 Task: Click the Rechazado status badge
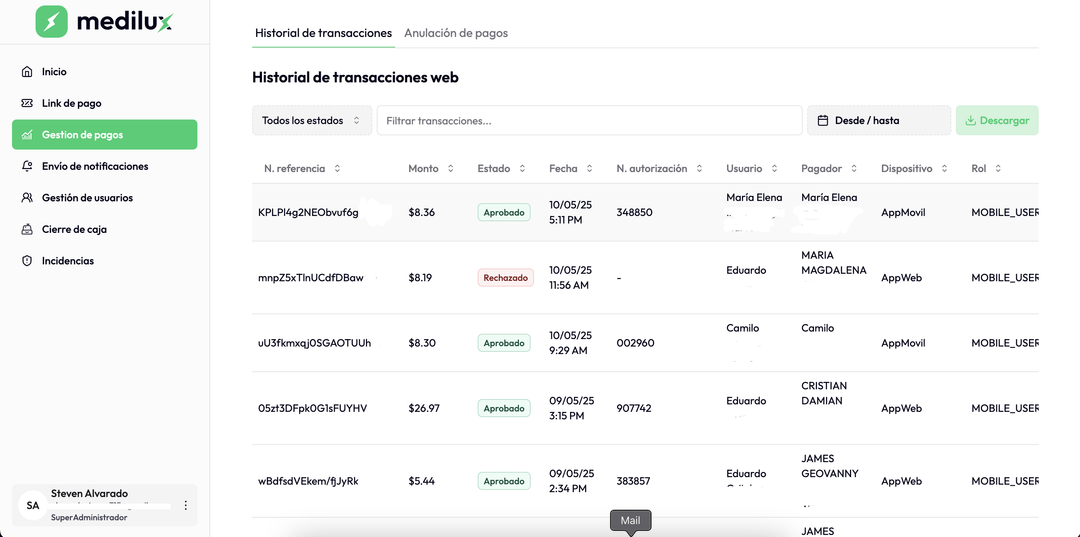click(503, 278)
